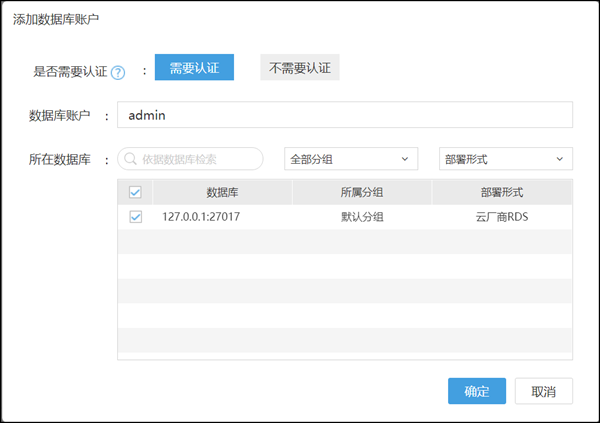The width and height of the screenshot is (600, 423).
Task: Click the 数据库 column header
Action: pos(221,192)
